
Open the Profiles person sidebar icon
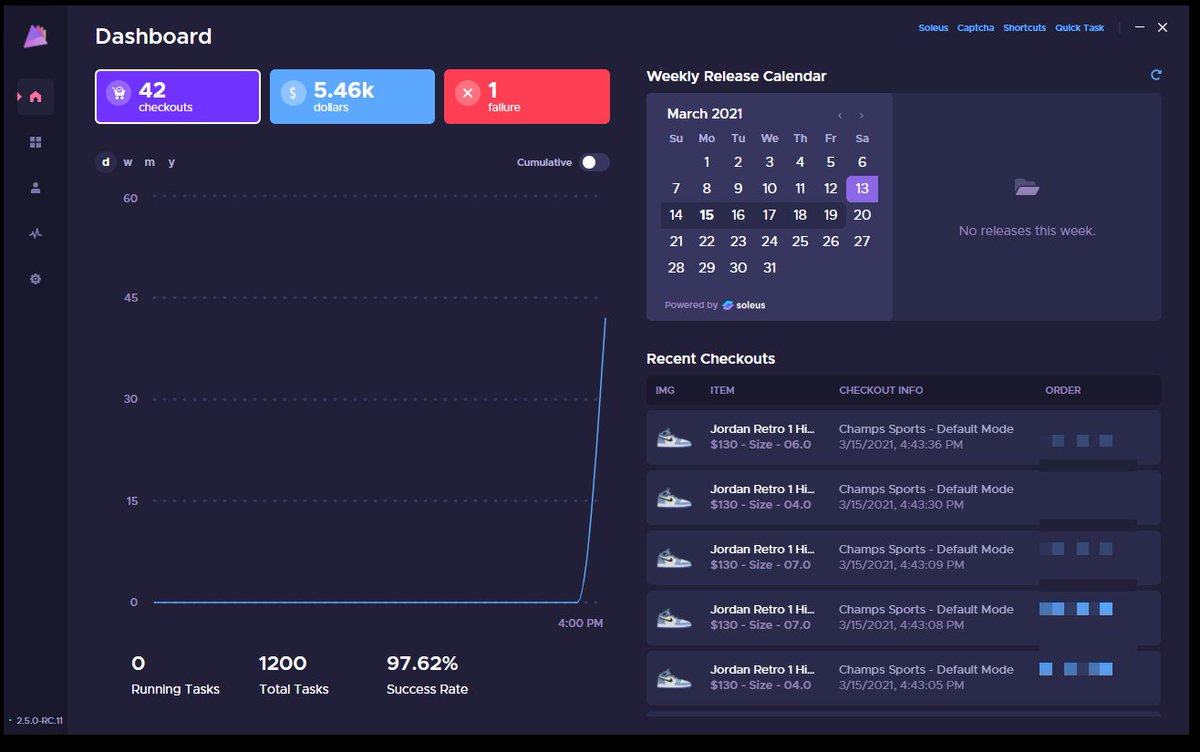coord(36,188)
